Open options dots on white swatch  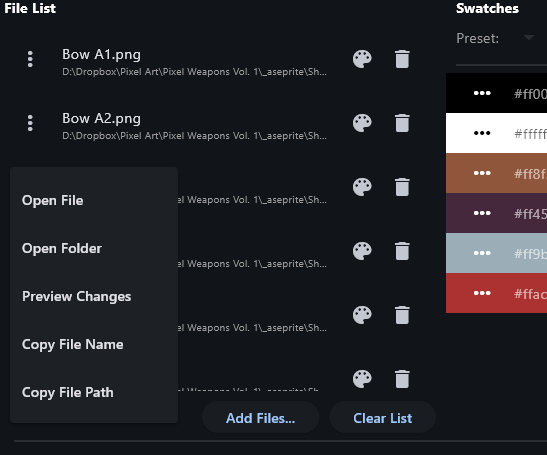482,133
